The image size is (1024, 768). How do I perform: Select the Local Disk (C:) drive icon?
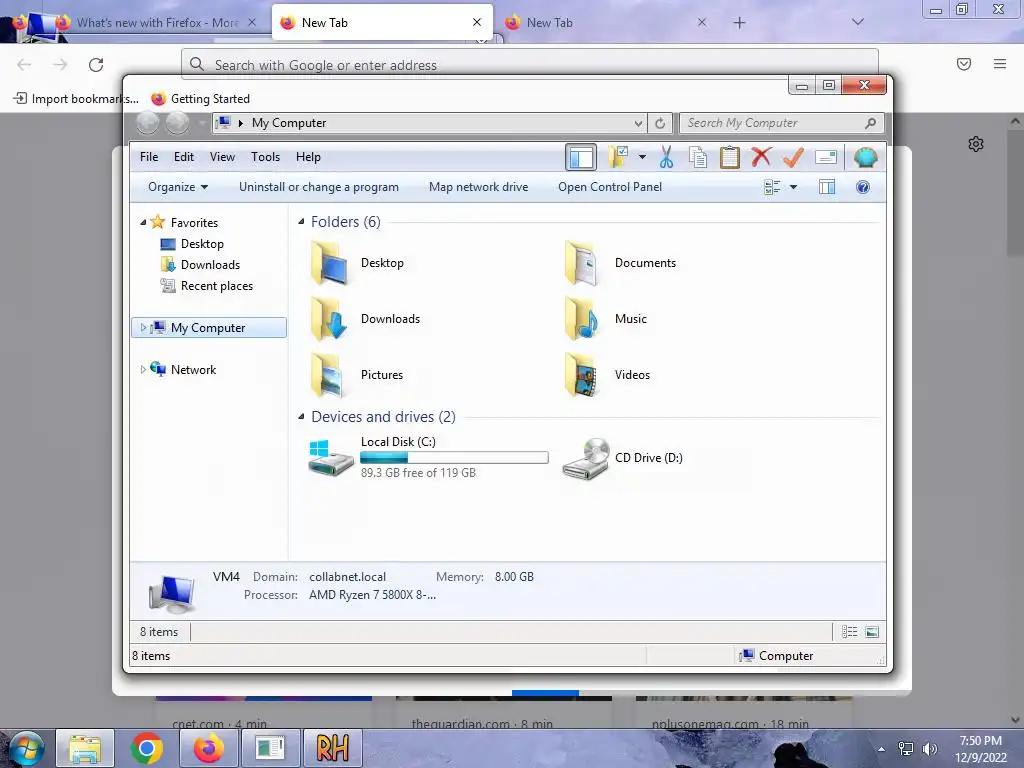[331, 458]
